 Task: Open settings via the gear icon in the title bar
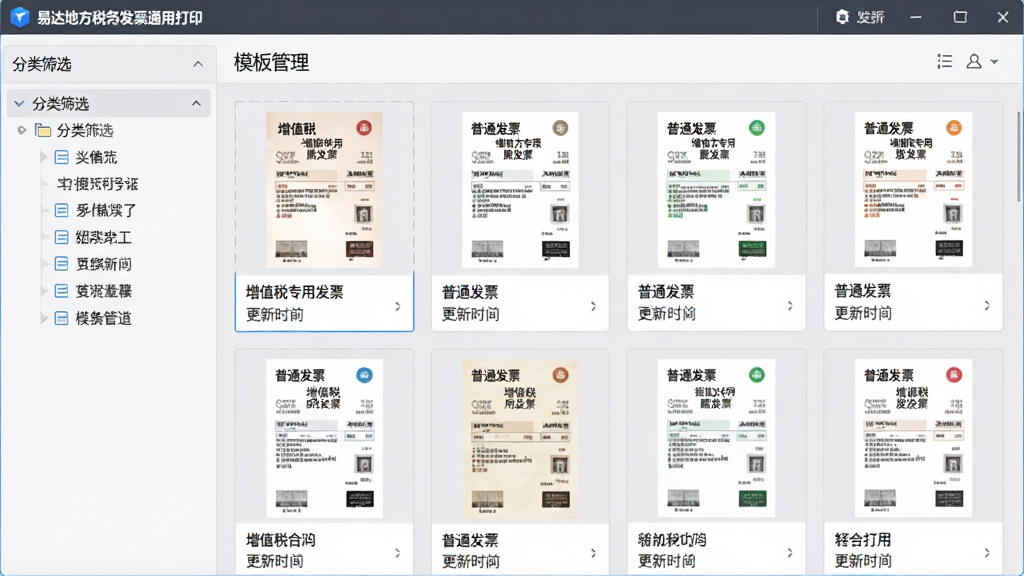842,17
